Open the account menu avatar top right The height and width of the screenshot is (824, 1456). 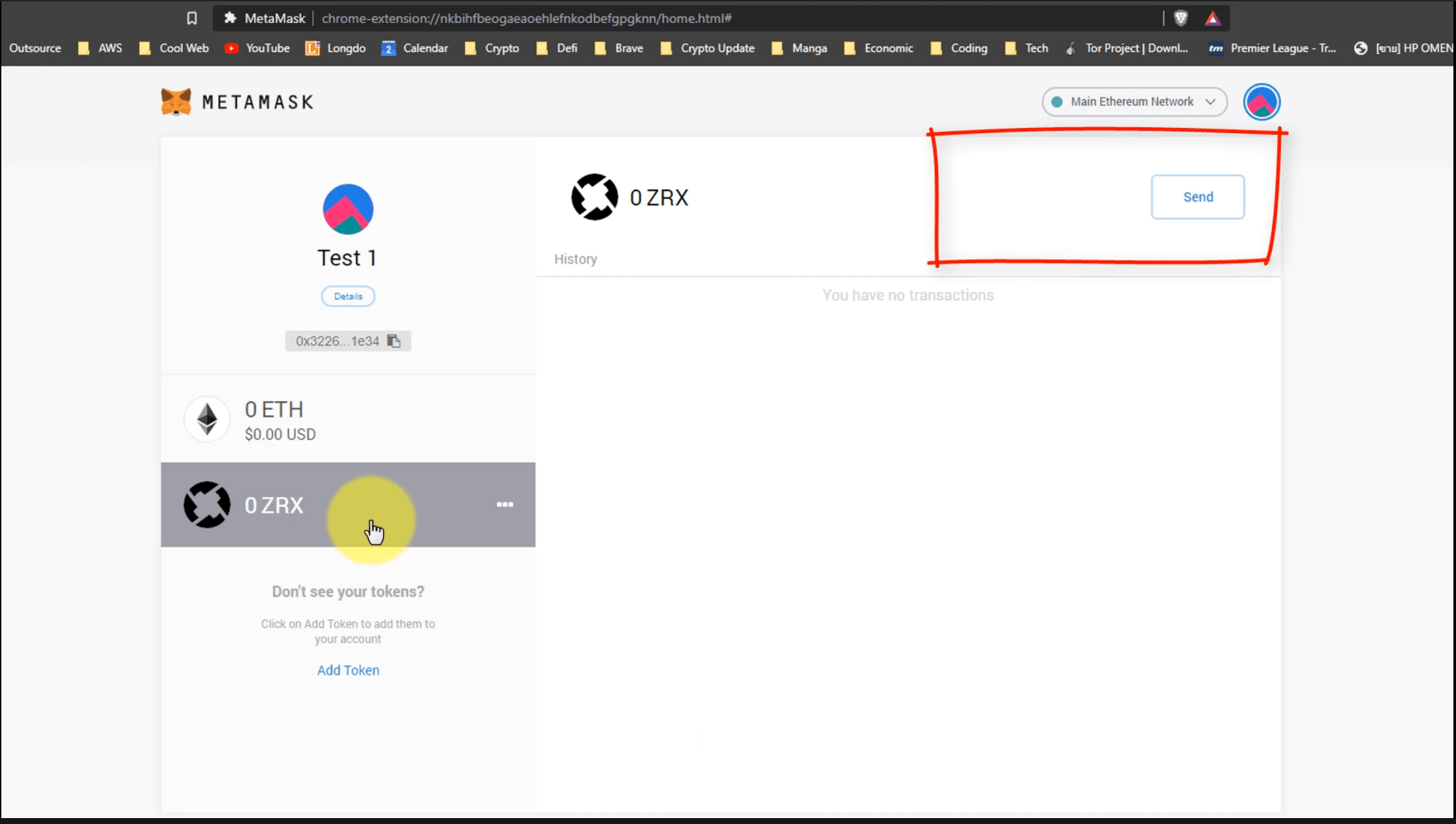pyautogui.click(x=1261, y=102)
